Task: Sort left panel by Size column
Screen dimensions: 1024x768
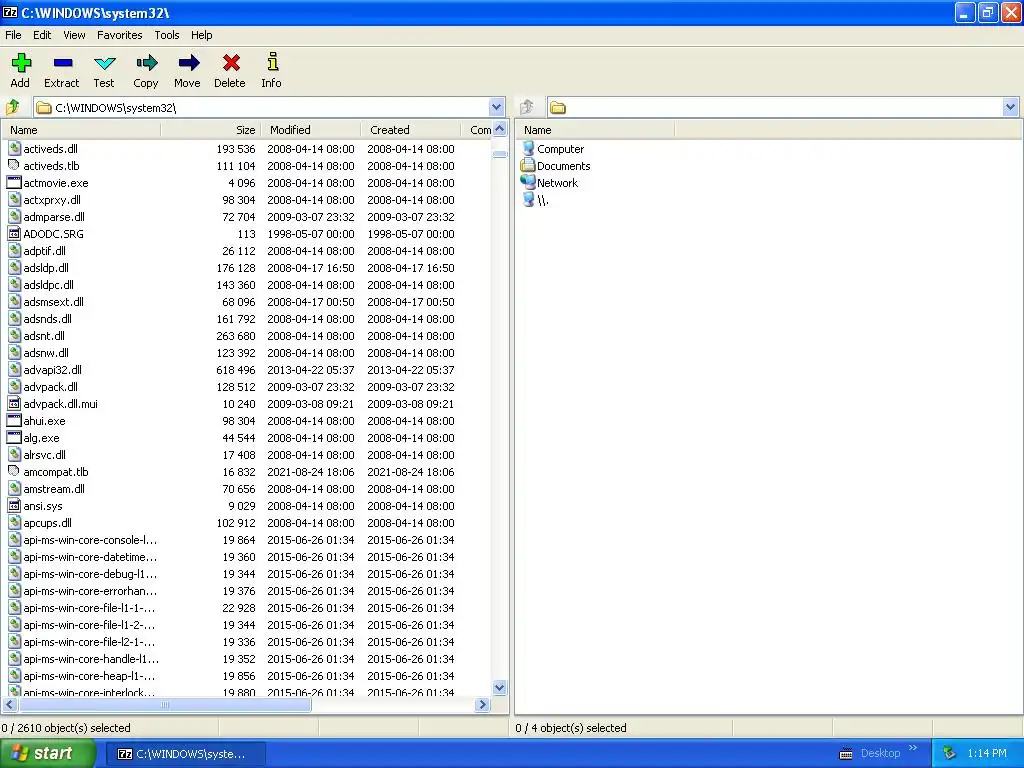Action: pos(210,130)
